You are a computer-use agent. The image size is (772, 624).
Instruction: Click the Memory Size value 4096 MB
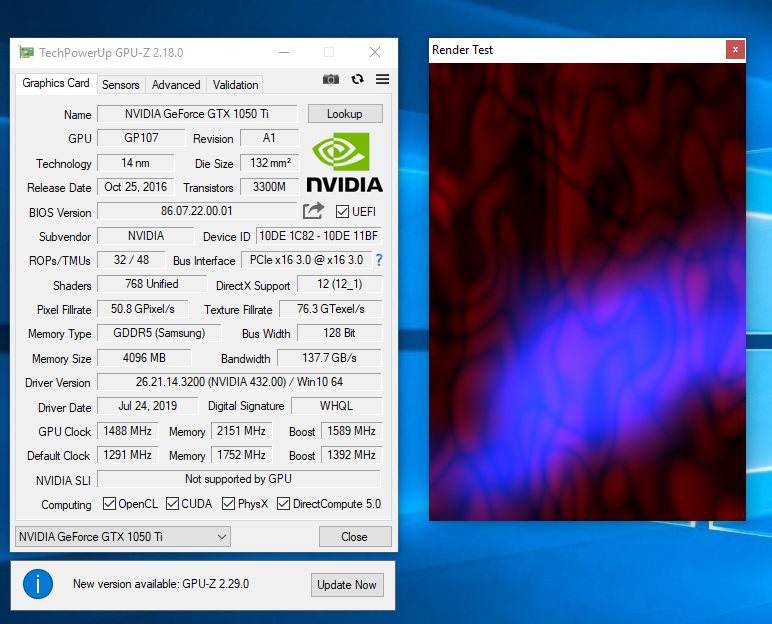tap(144, 358)
